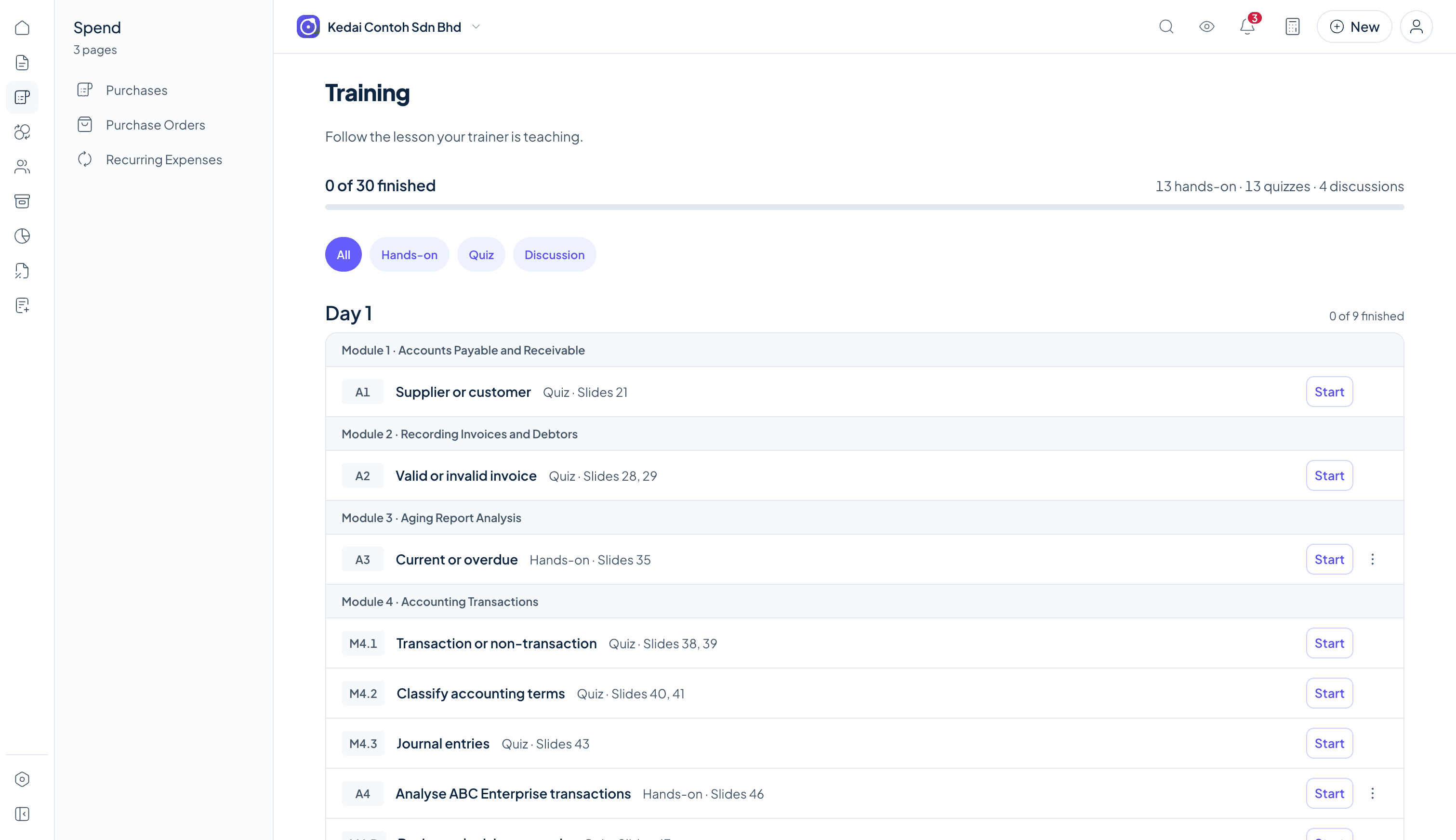Open the notifications bell with 3 badge

[x=1248, y=26]
